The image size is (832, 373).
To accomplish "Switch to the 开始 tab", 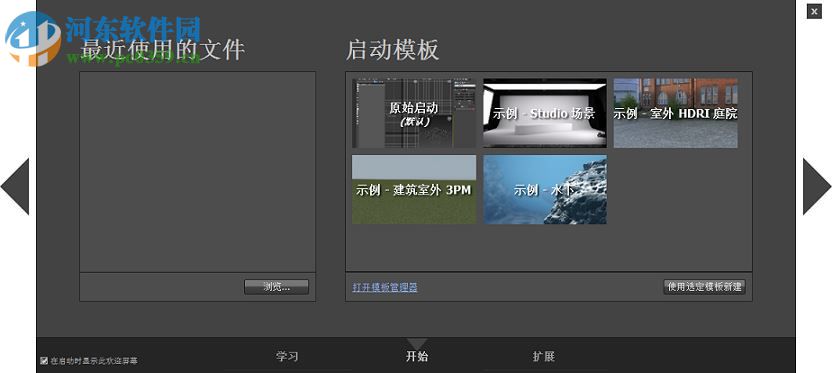I will coord(417,357).
